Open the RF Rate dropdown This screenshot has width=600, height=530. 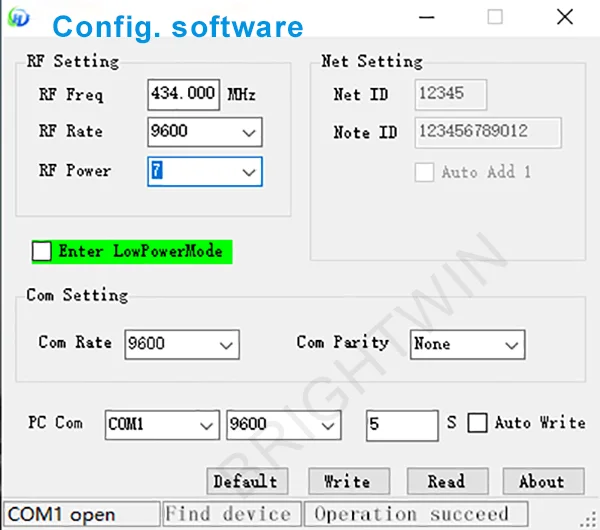[x=205, y=132]
